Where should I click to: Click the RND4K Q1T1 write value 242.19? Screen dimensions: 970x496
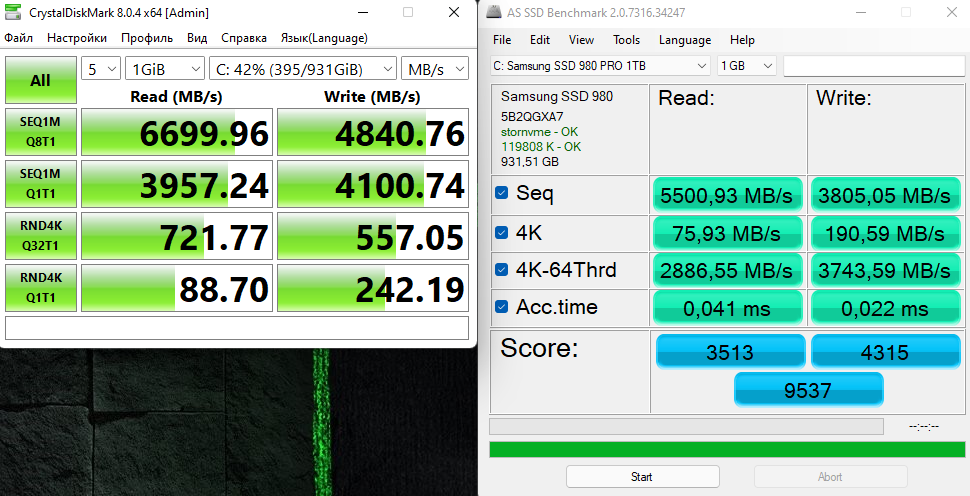(x=372, y=288)
